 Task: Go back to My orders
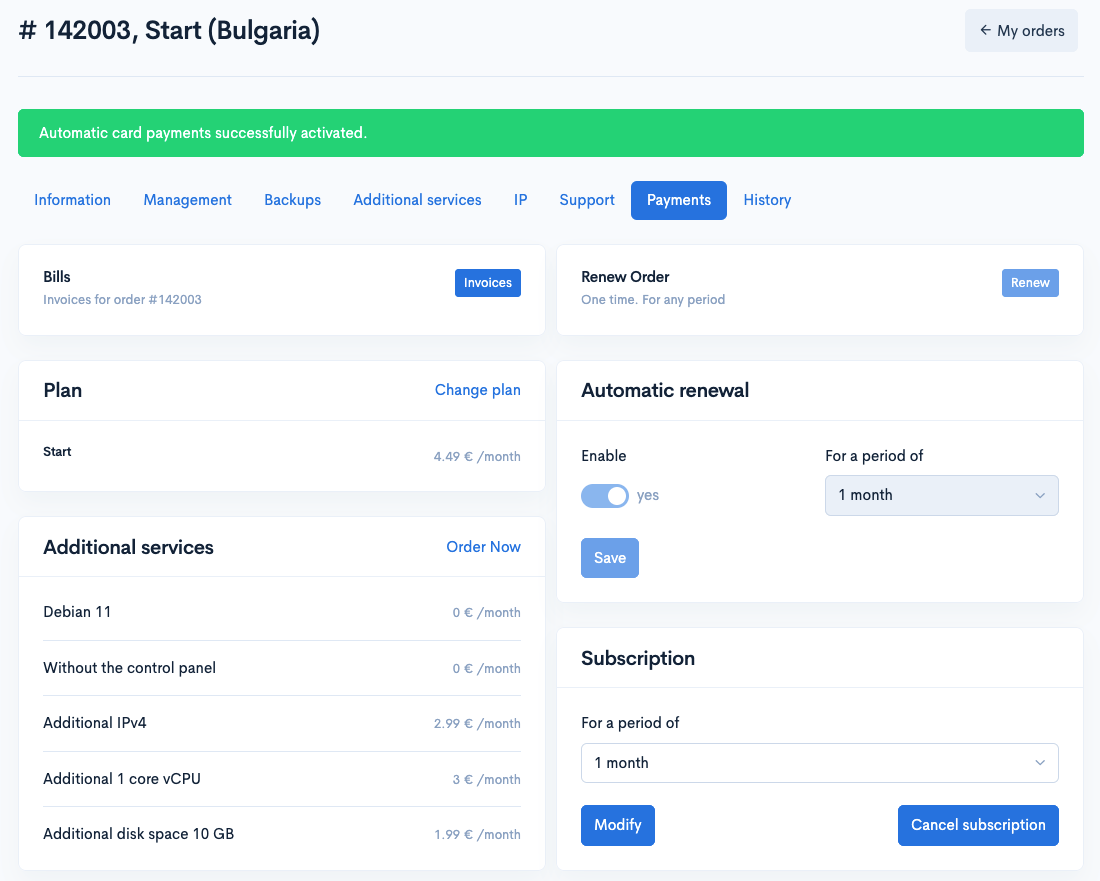pyautogui.click(x=1021, y=31)
